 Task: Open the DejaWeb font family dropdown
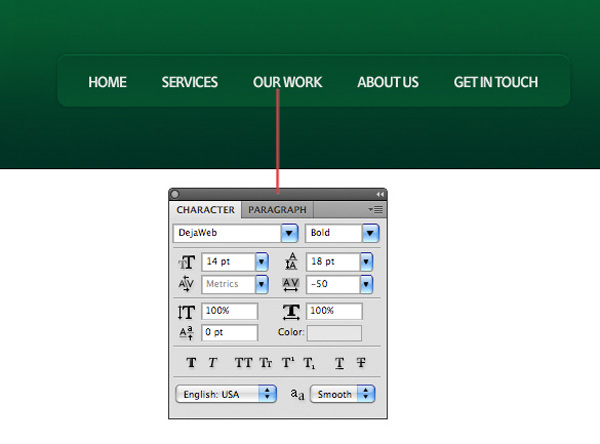click(290, 233)
